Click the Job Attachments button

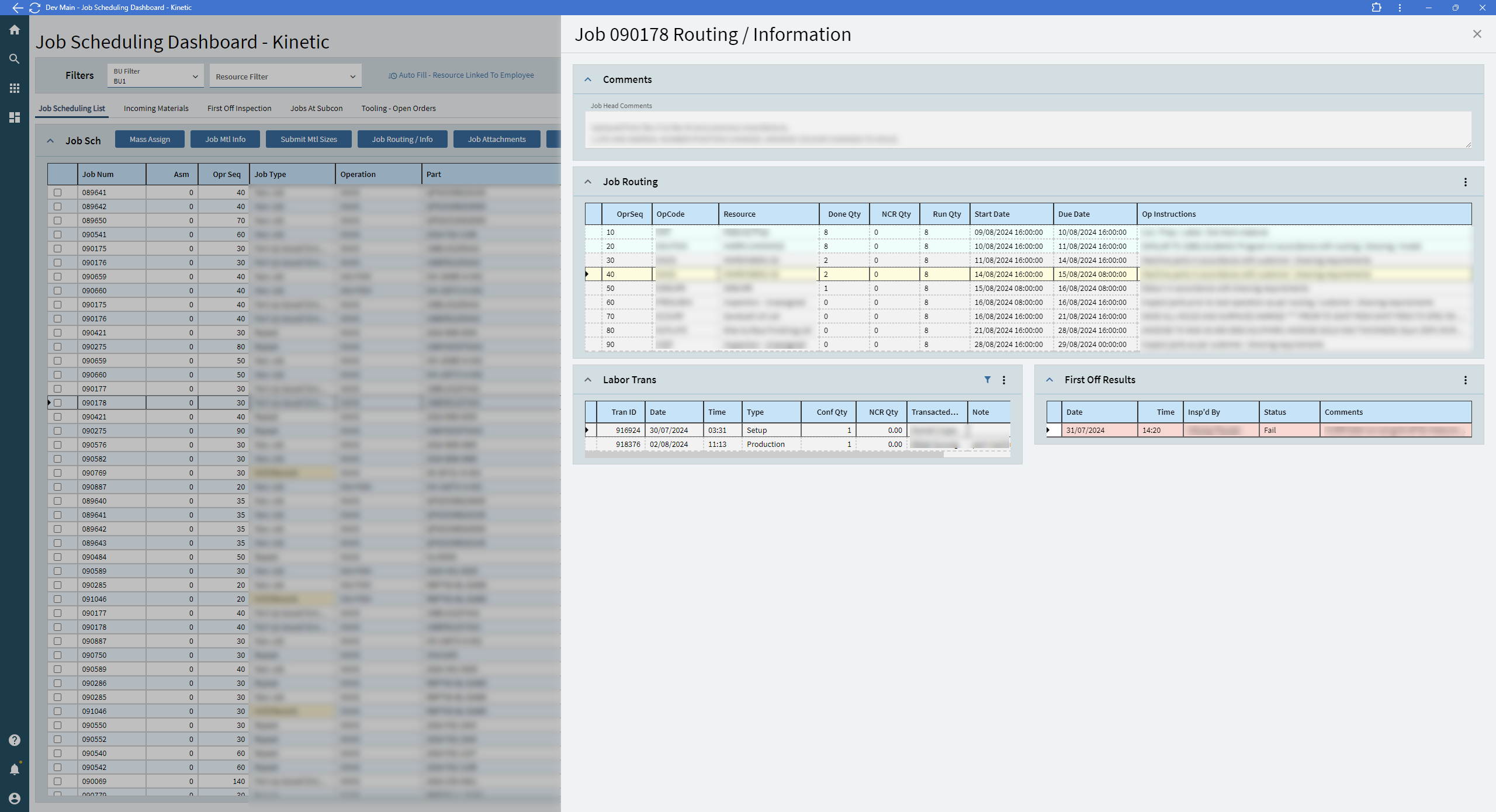(497, 139)
